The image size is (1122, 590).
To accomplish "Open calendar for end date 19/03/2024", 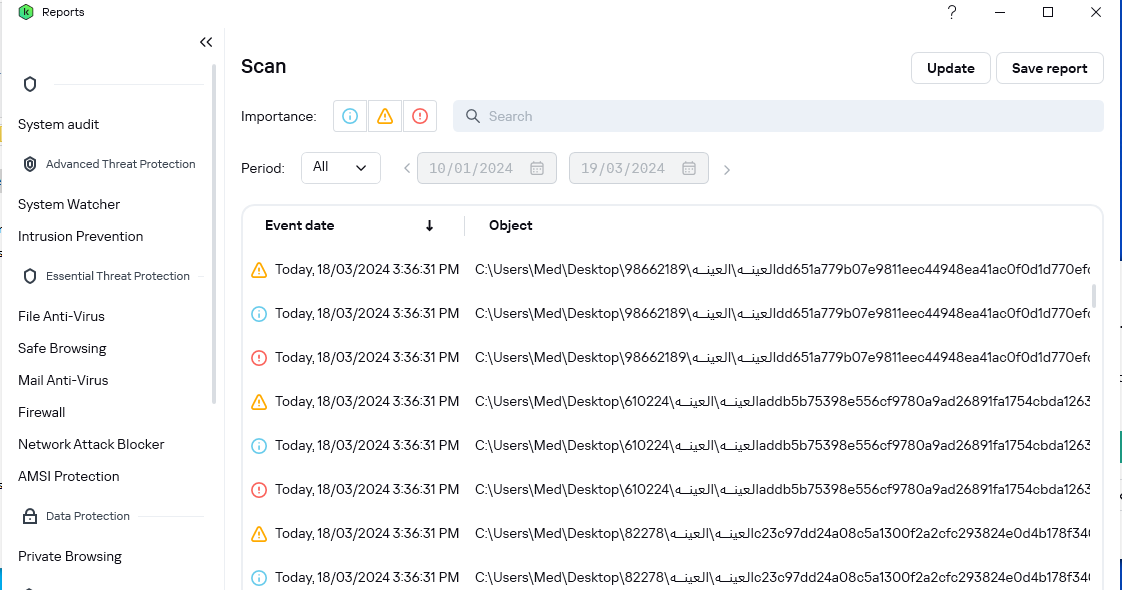I will click(688, 168).
